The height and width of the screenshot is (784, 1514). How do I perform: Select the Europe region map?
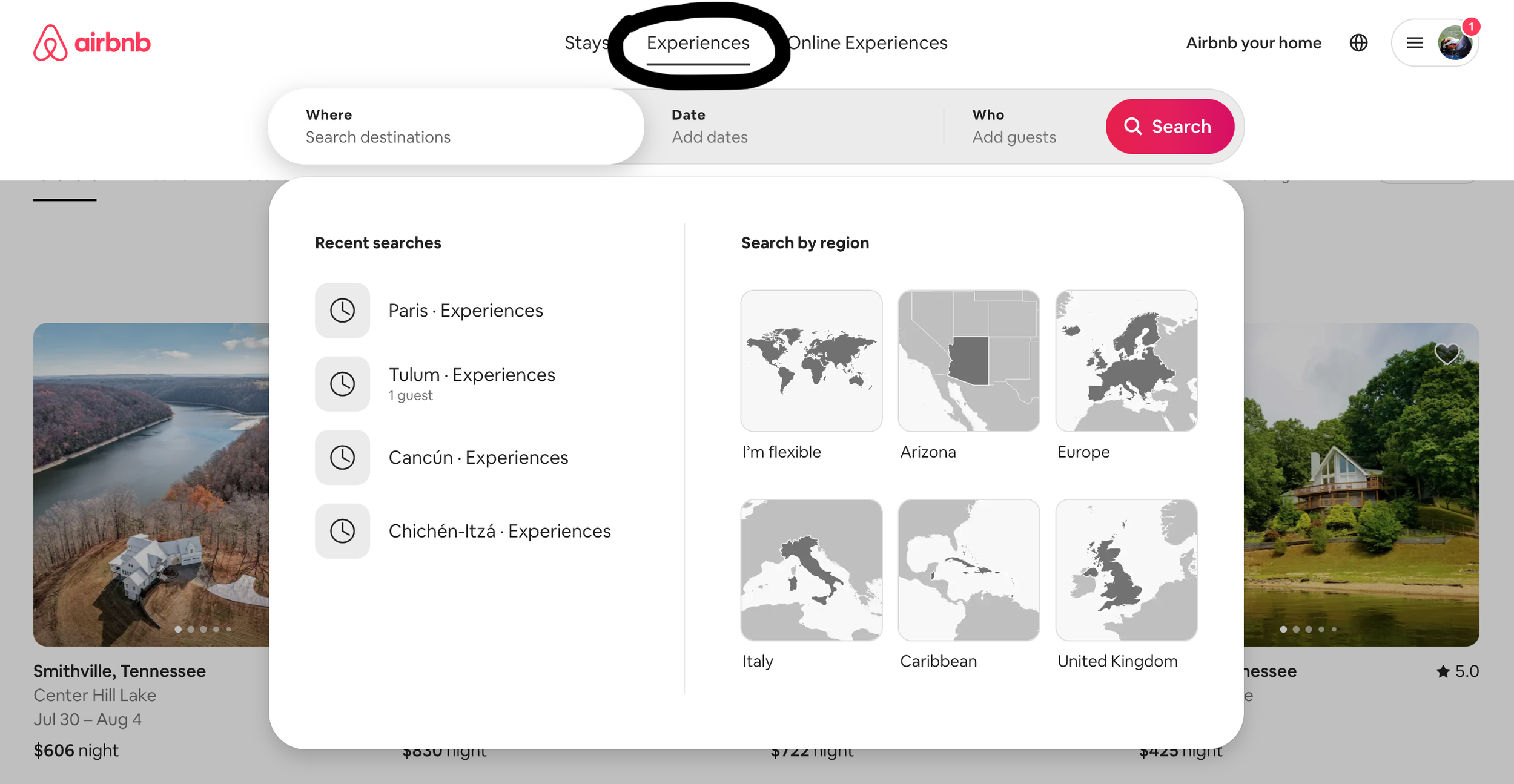[x=1126, y=361]
